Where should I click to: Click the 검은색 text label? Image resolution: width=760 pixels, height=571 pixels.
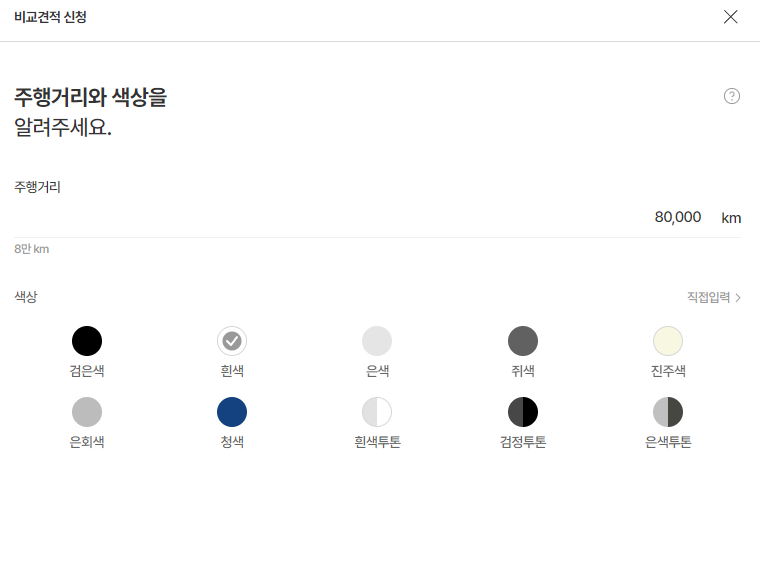tap(87, 371)
